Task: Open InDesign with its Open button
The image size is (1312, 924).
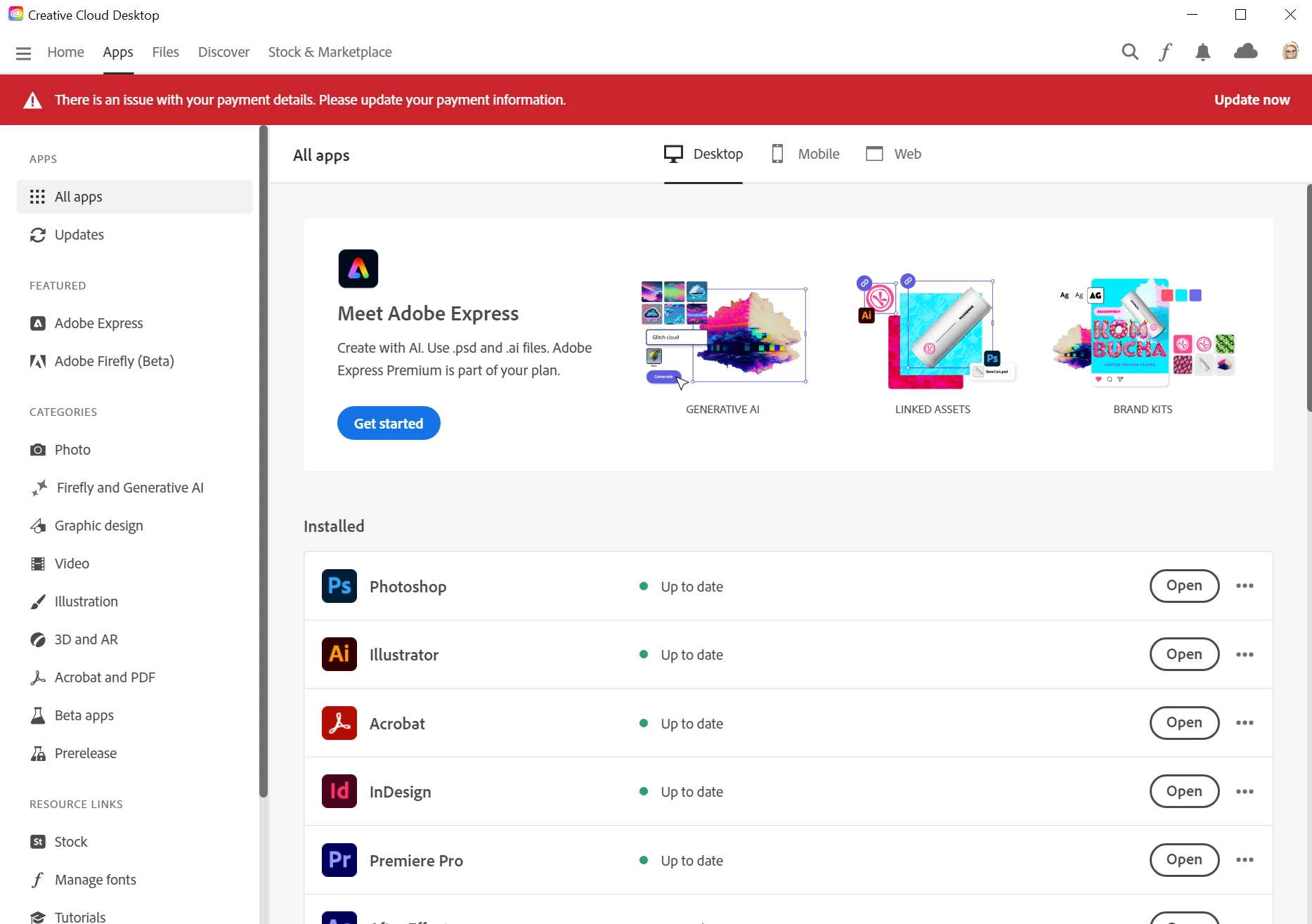Action: point(1184,791)
